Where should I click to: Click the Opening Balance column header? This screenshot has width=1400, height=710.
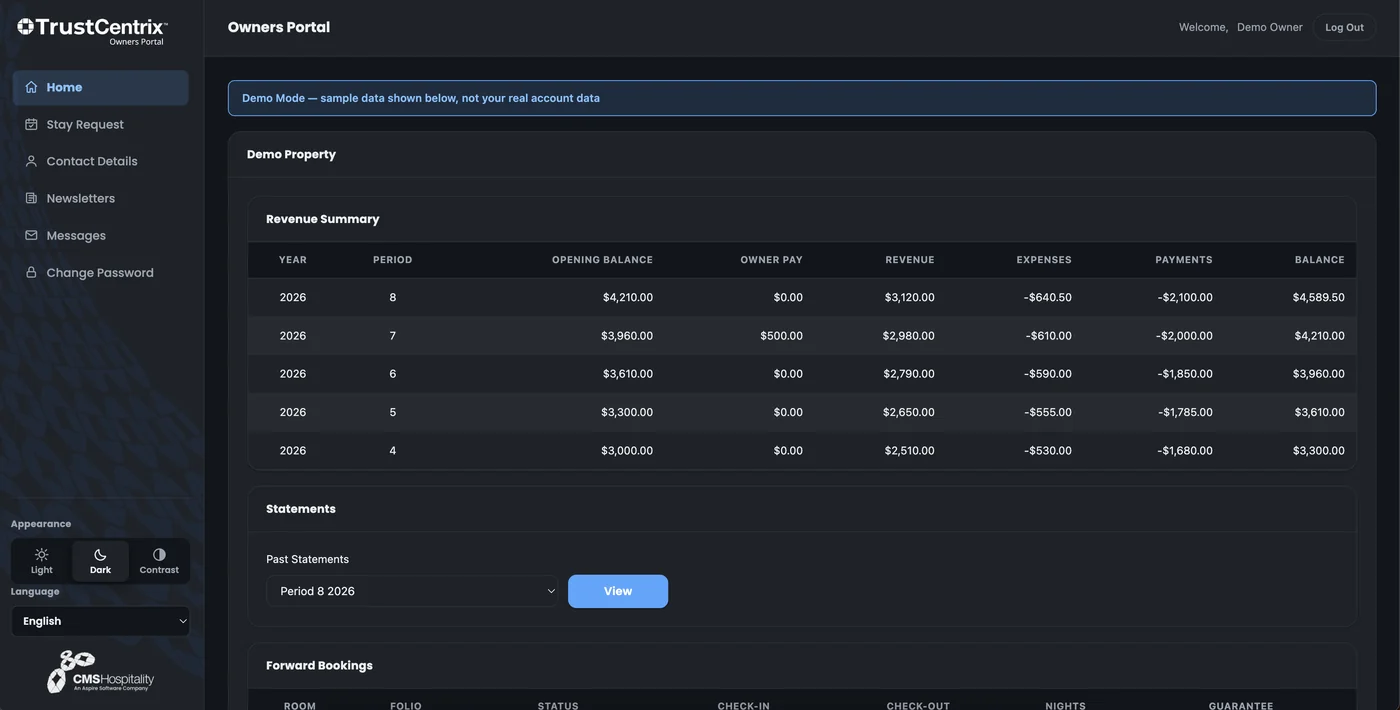(602, 260)
